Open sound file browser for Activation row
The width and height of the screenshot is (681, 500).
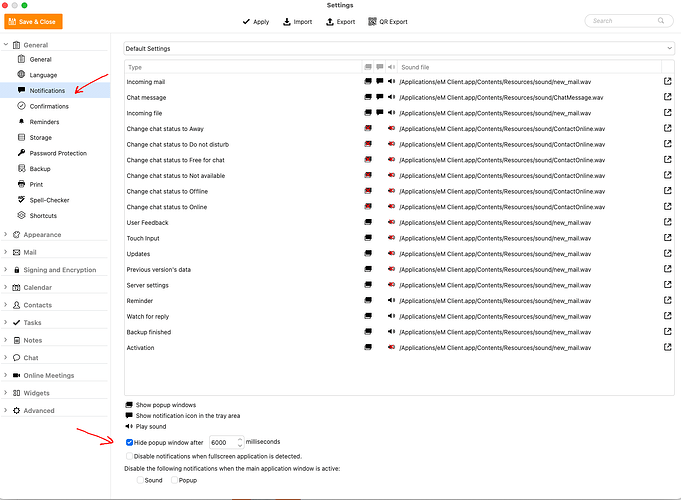(x=668, y=347)
